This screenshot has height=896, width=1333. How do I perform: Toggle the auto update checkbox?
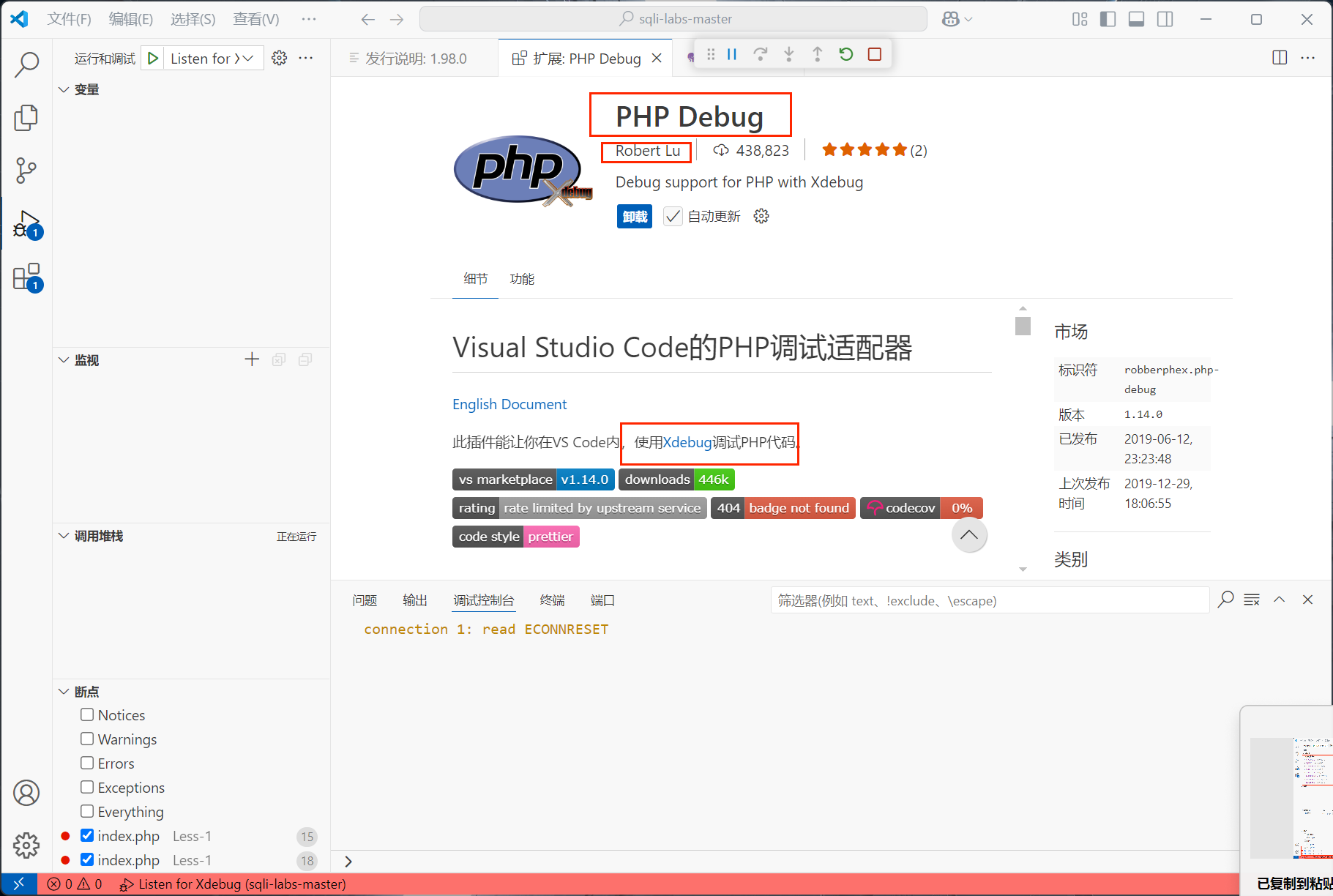coord(673,217)
